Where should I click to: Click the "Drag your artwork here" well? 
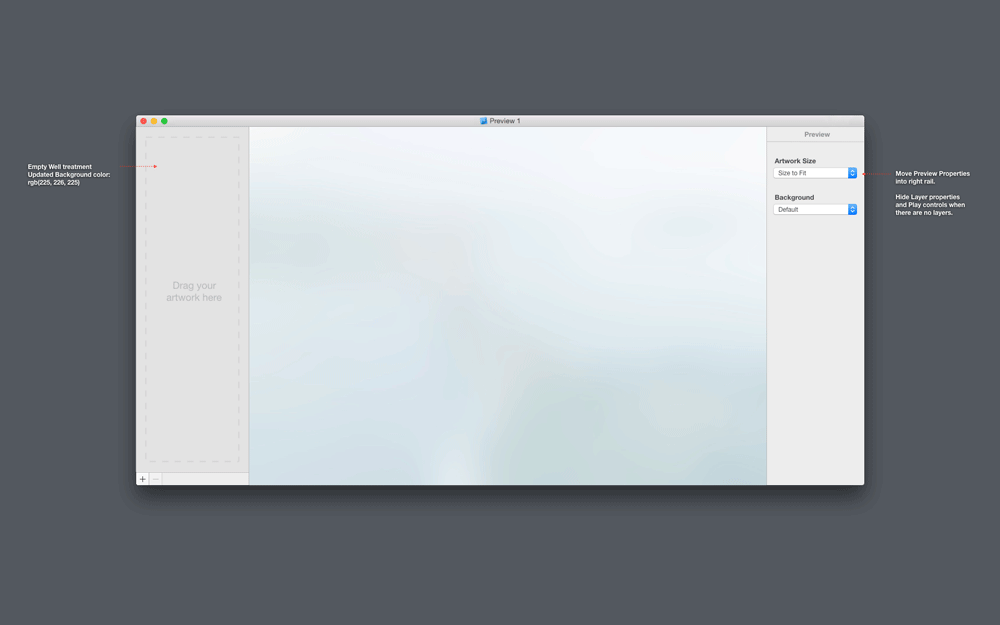pyautogui.click(x=193, y=292)
